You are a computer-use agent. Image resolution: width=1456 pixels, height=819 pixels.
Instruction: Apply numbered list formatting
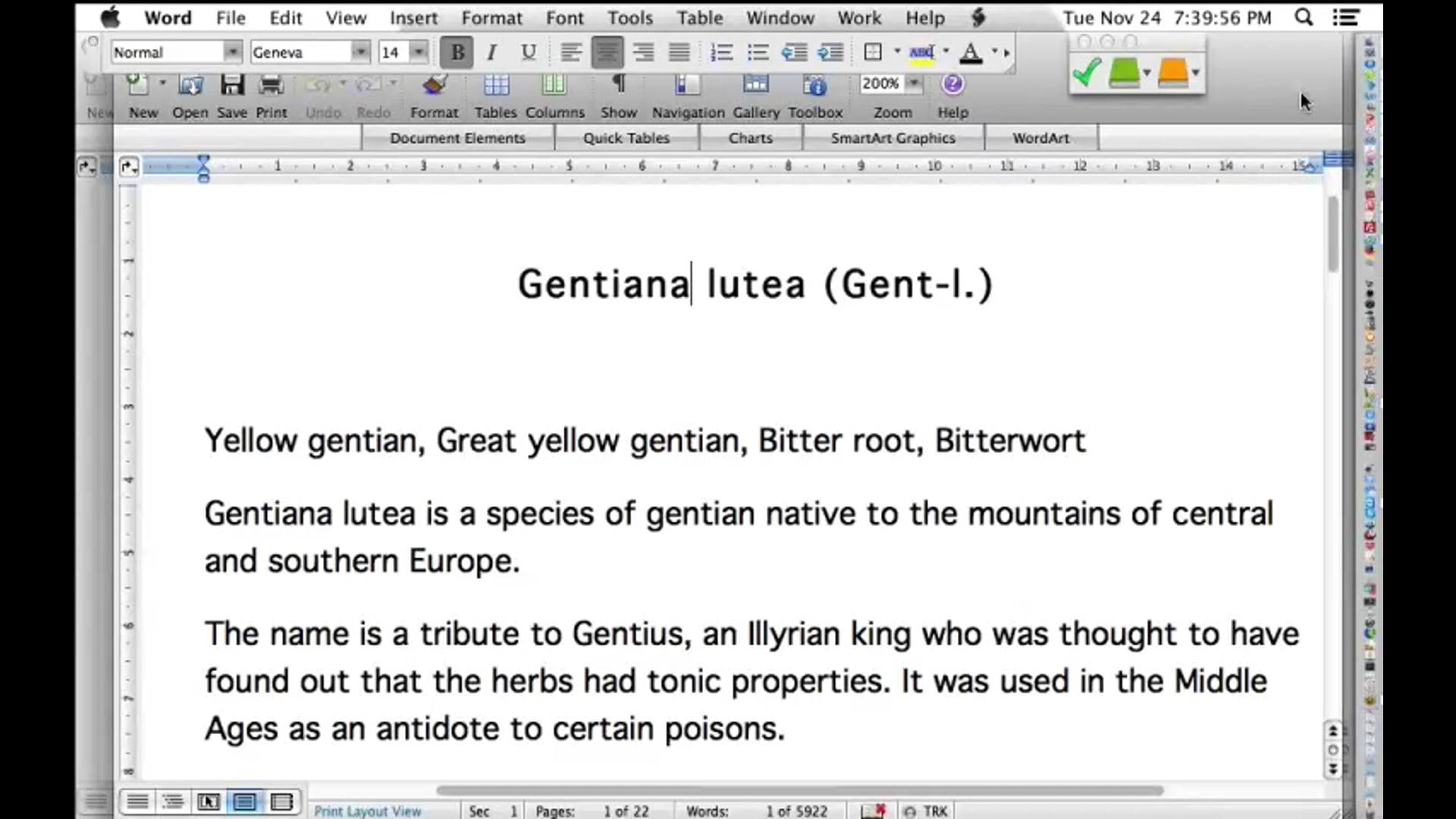click(x=721, y=52)
